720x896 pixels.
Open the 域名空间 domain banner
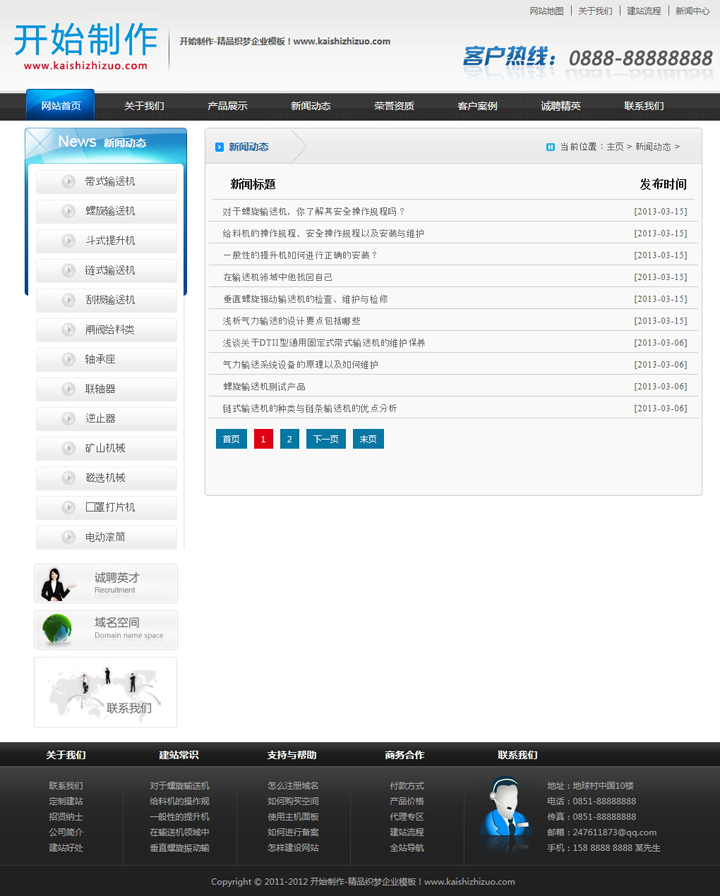[x=106, y=630]
